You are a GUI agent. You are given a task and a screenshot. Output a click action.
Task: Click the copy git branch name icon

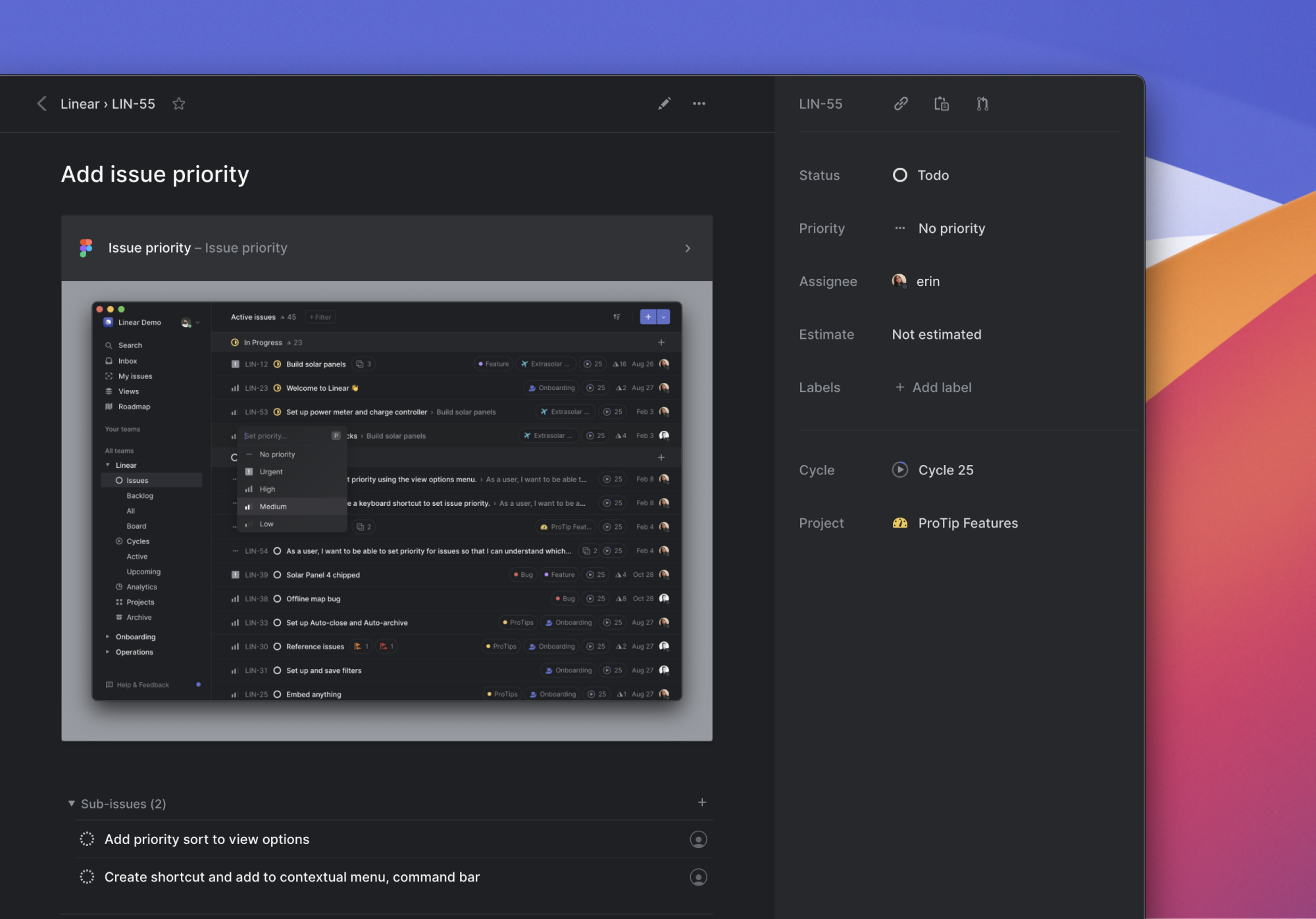(982, 104)
